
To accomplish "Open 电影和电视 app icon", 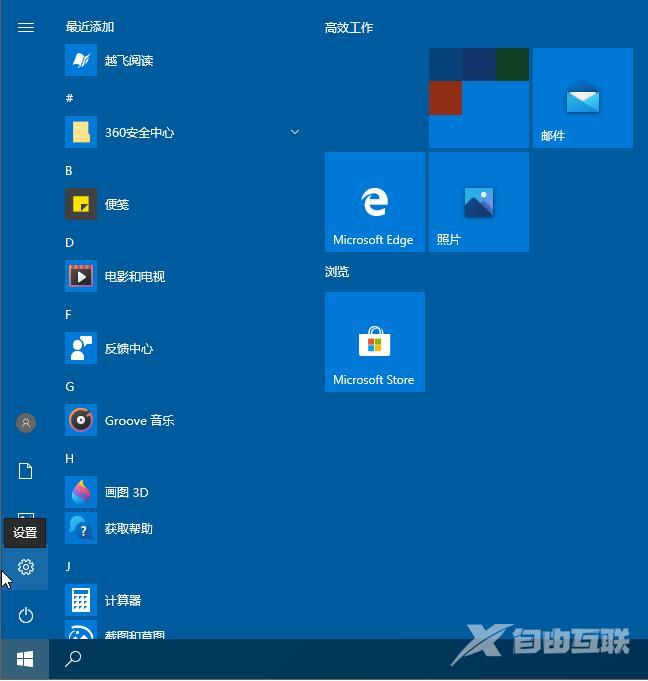I will point(81,276).
